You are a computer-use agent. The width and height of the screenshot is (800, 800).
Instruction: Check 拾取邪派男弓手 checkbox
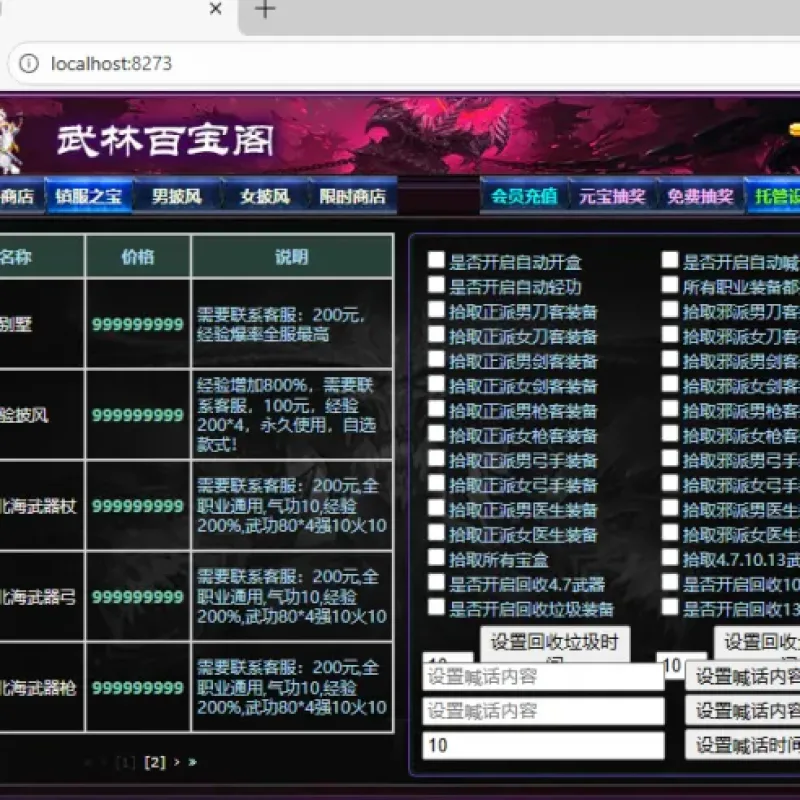click(670, 458)
